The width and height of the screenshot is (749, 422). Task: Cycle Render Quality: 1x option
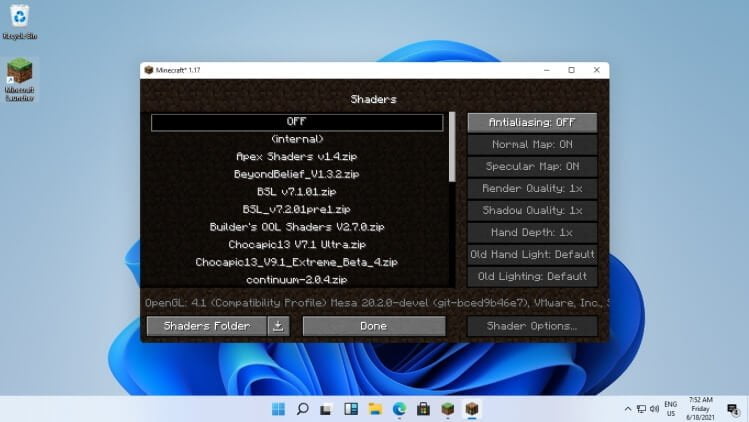tap(532, 188)
